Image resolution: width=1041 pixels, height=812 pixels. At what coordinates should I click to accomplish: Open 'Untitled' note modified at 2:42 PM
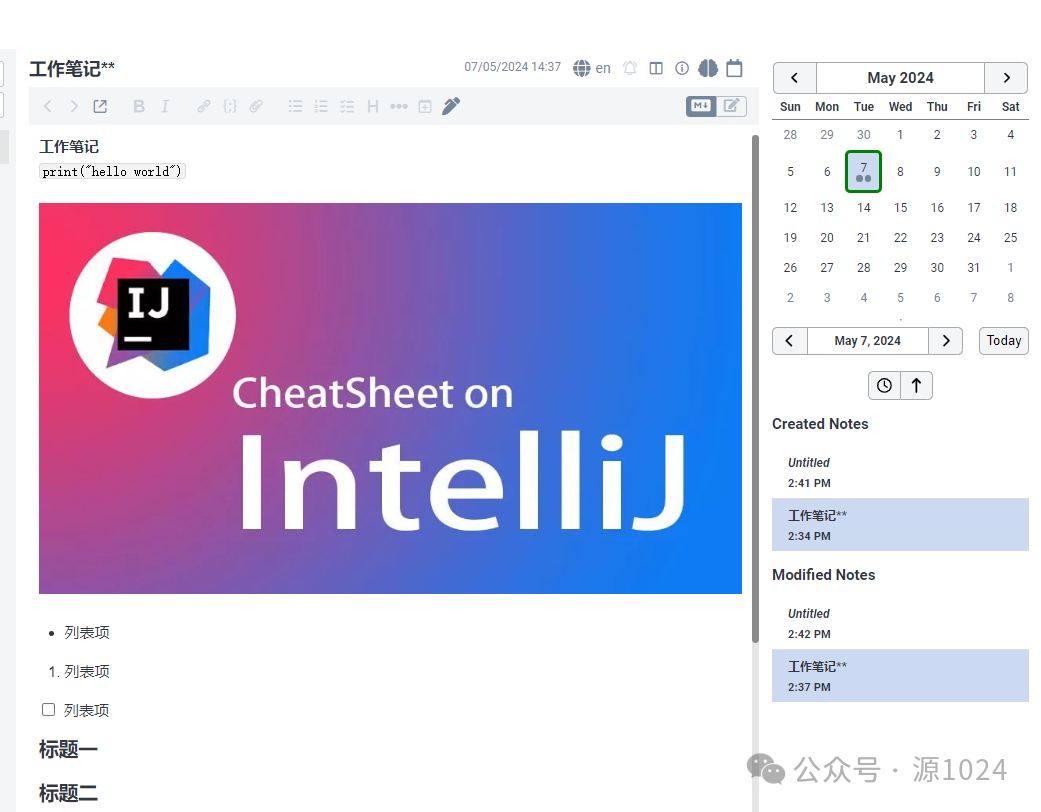coord(900,623)
